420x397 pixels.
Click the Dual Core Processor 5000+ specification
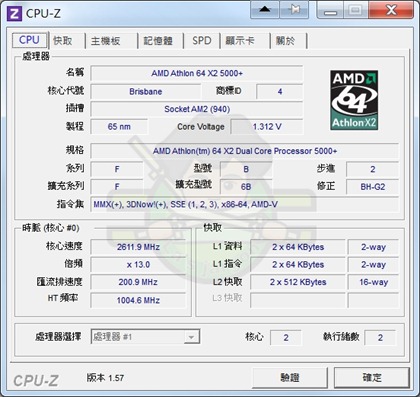coord(245,151)
